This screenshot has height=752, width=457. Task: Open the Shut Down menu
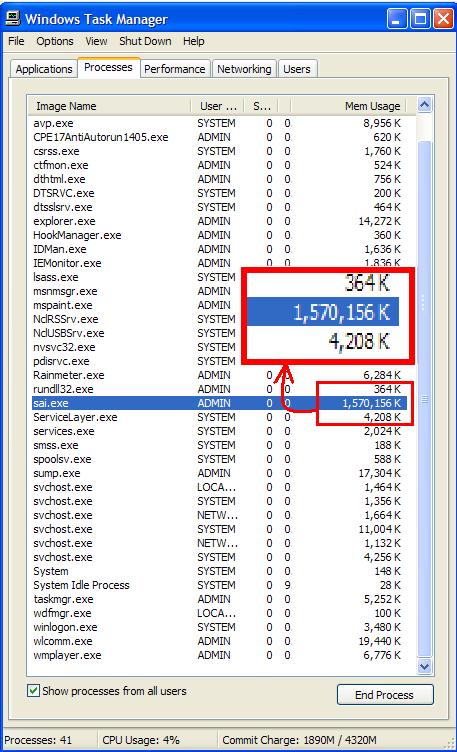[x=145, y=41]
